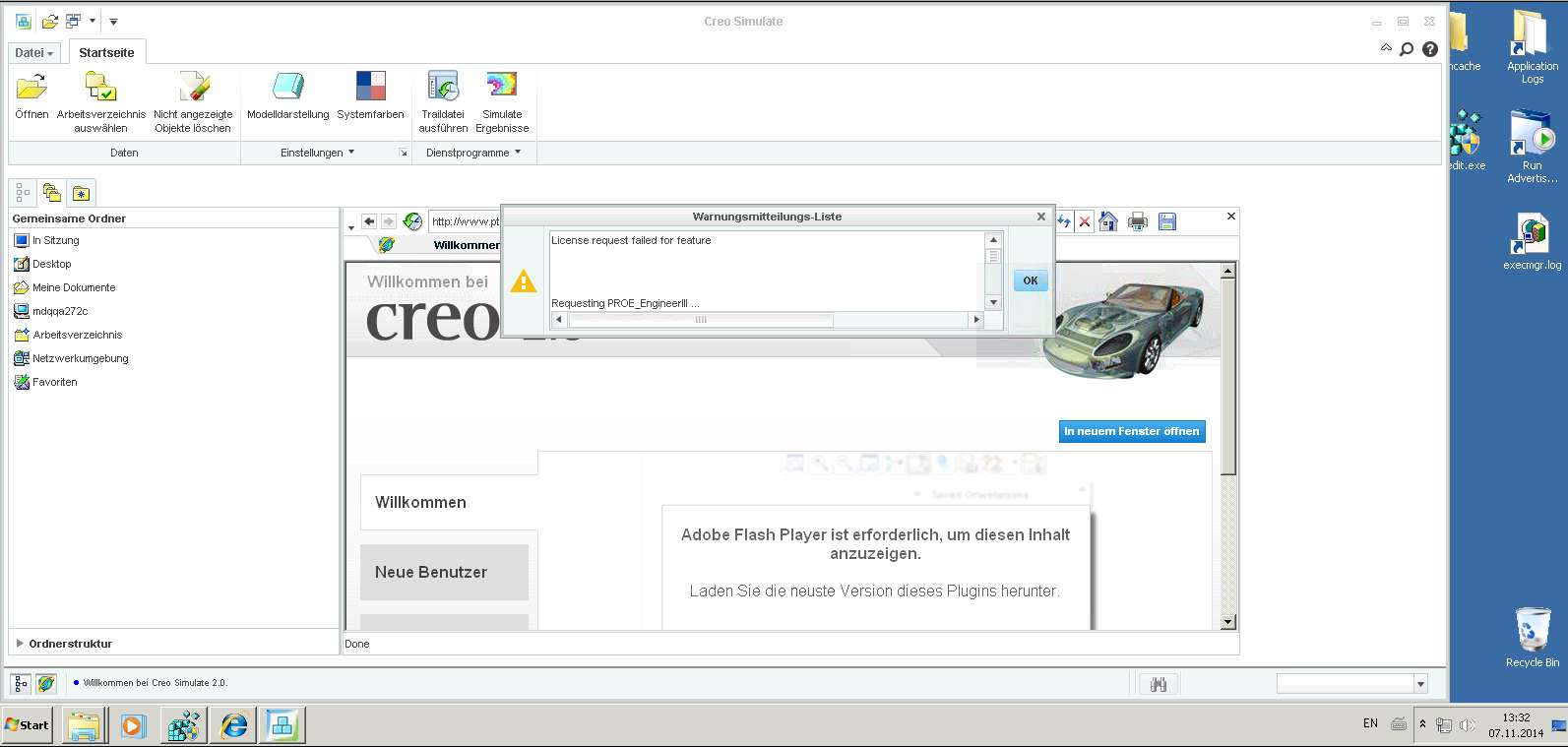Image resolution: width=1568 pixels, height=747 pixels.
Task: Select Willkommen section on welcome page
Action: pyautogui.click(x=448, y=502)
